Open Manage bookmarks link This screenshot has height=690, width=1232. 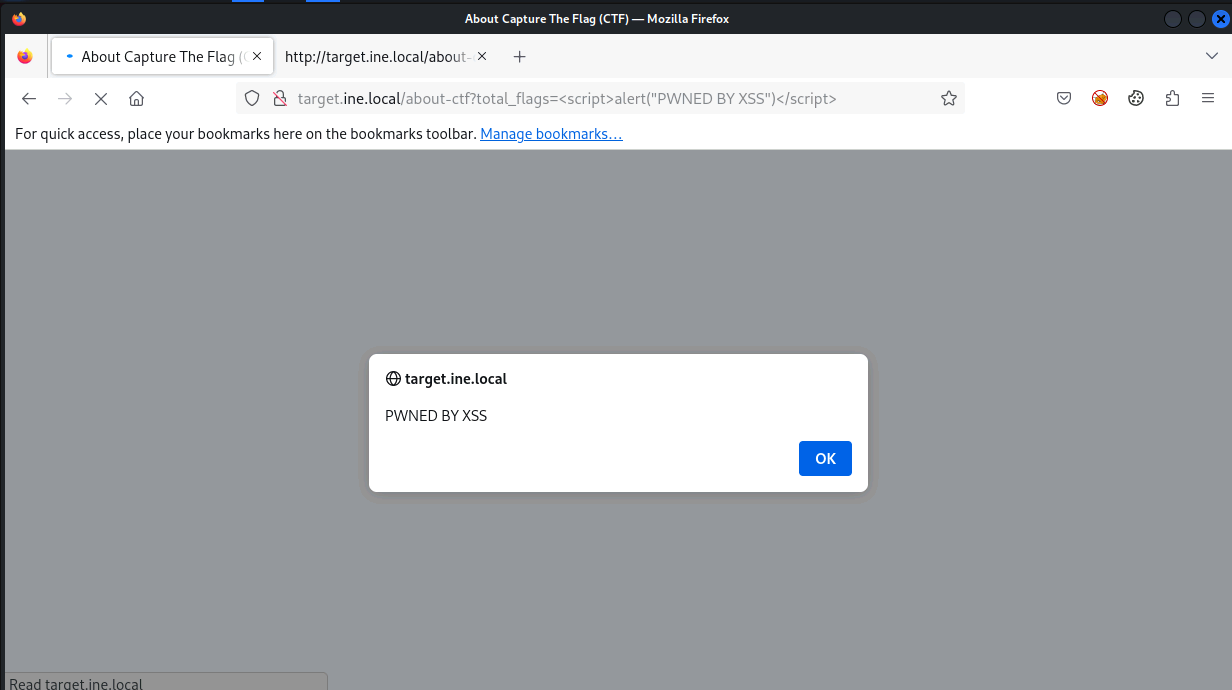(x=551, y=134)
